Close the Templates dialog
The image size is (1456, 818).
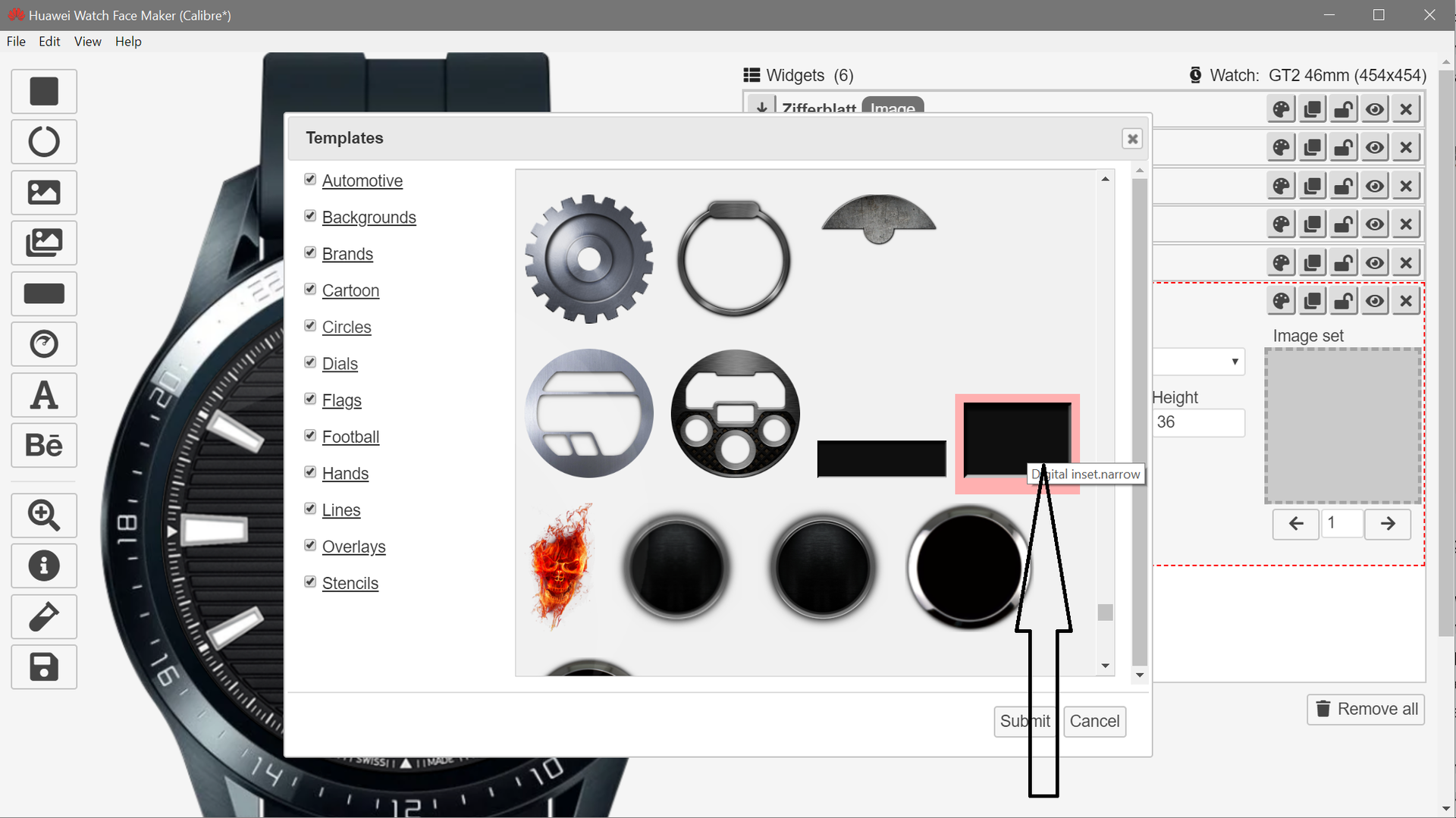(x=1132, y=139)
